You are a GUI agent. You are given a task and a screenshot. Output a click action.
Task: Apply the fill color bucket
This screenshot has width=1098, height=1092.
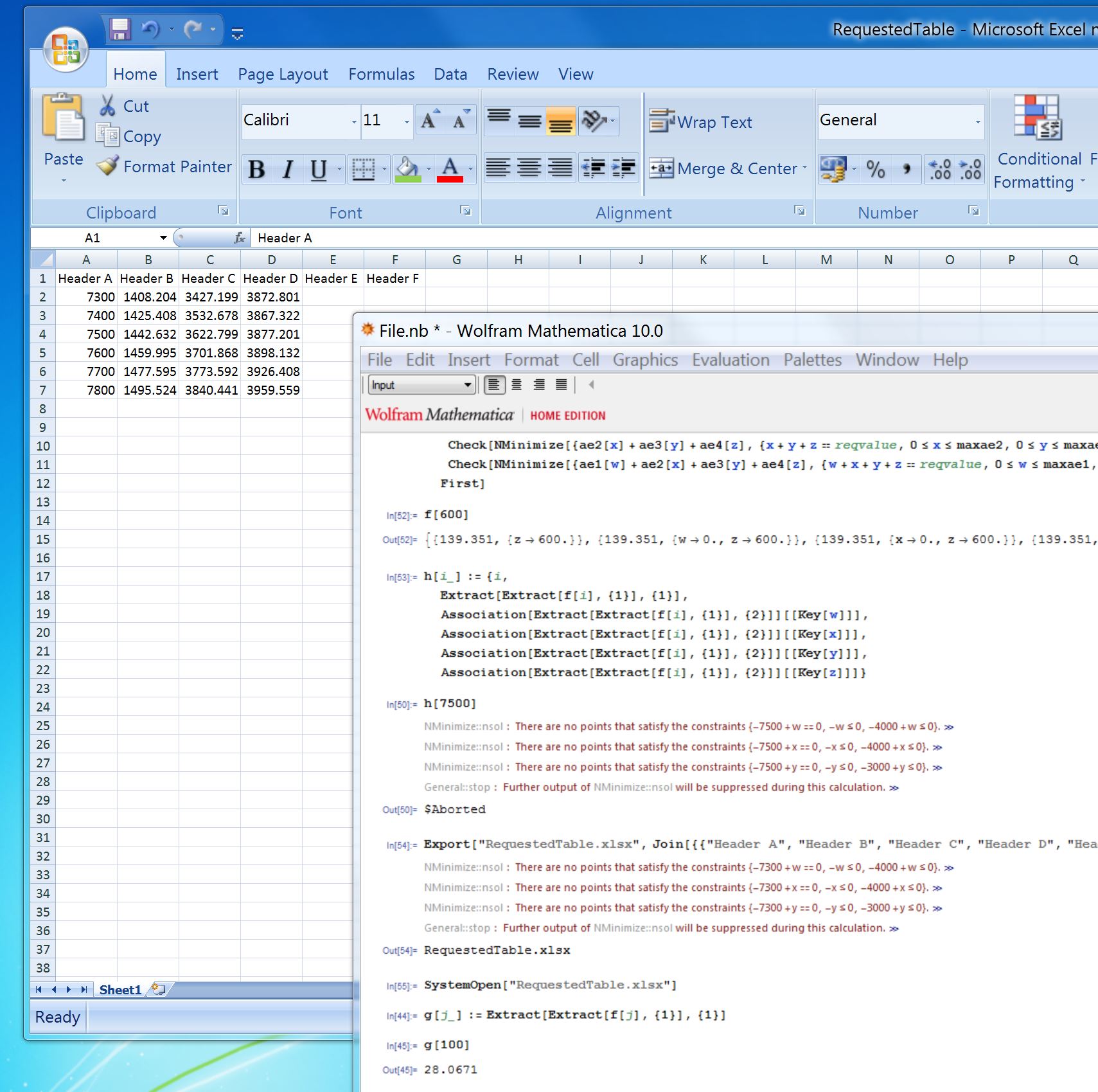[x=408, y=169]
